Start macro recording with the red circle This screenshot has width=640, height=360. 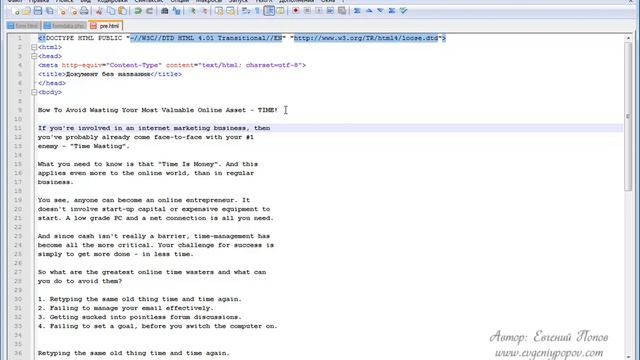(x=296, y=11)
